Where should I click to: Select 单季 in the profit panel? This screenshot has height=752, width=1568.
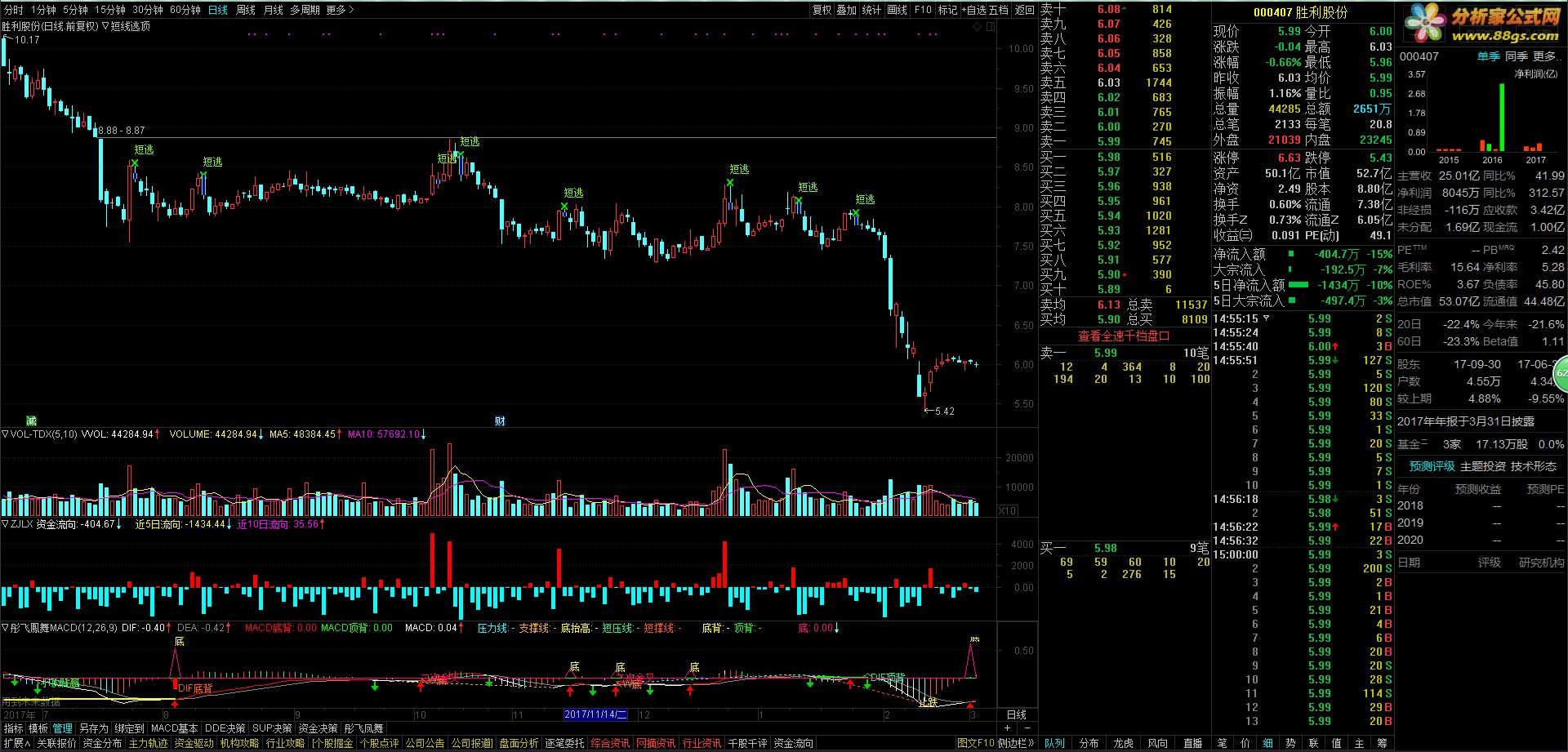pos(1488,56)
